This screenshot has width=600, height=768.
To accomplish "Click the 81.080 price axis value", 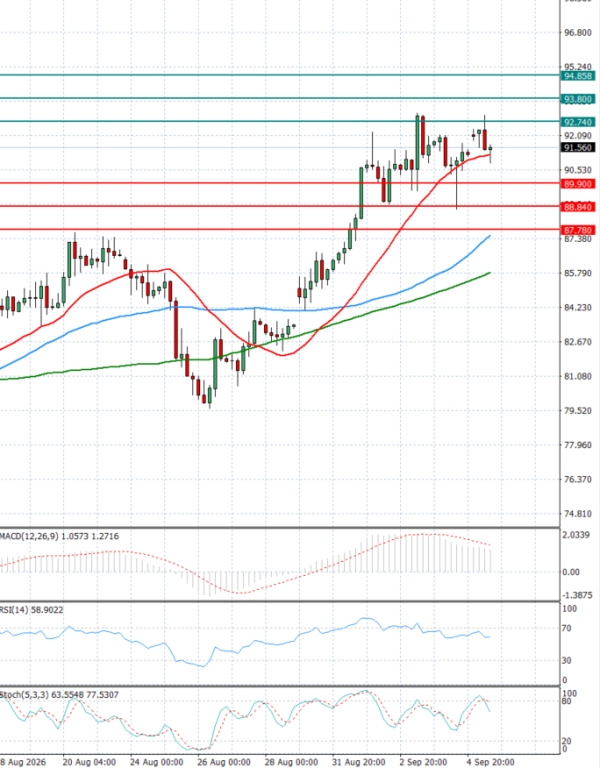I will 578,377.
